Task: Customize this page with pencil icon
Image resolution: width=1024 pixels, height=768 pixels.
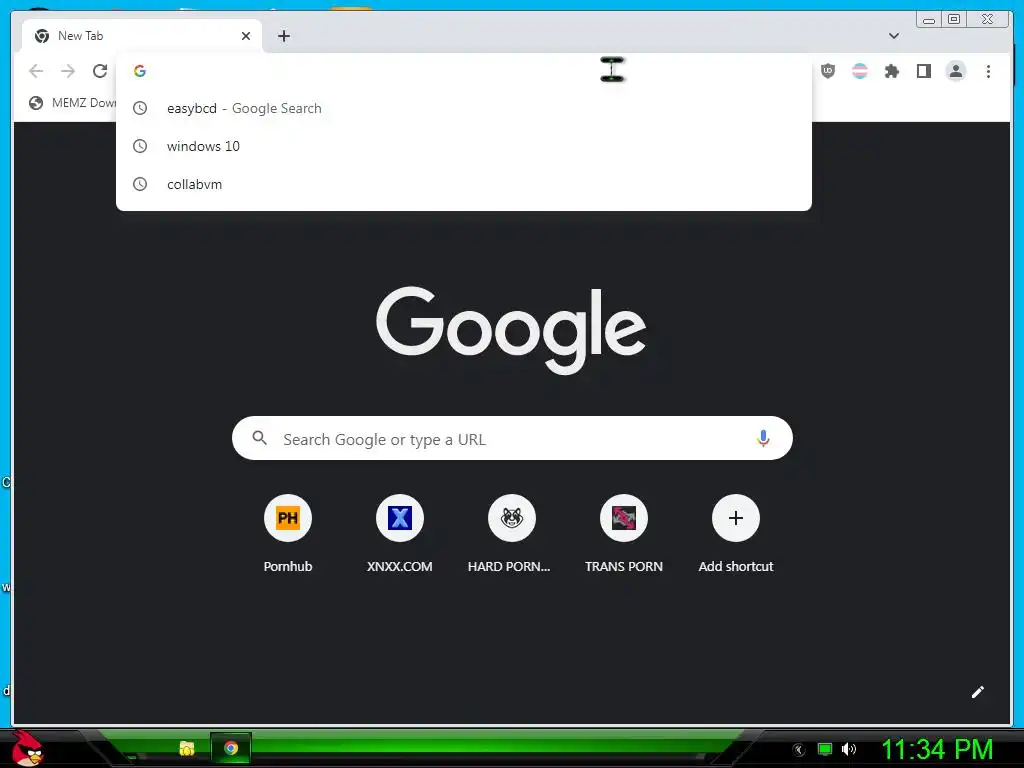Action: click(x=977, y=692)
